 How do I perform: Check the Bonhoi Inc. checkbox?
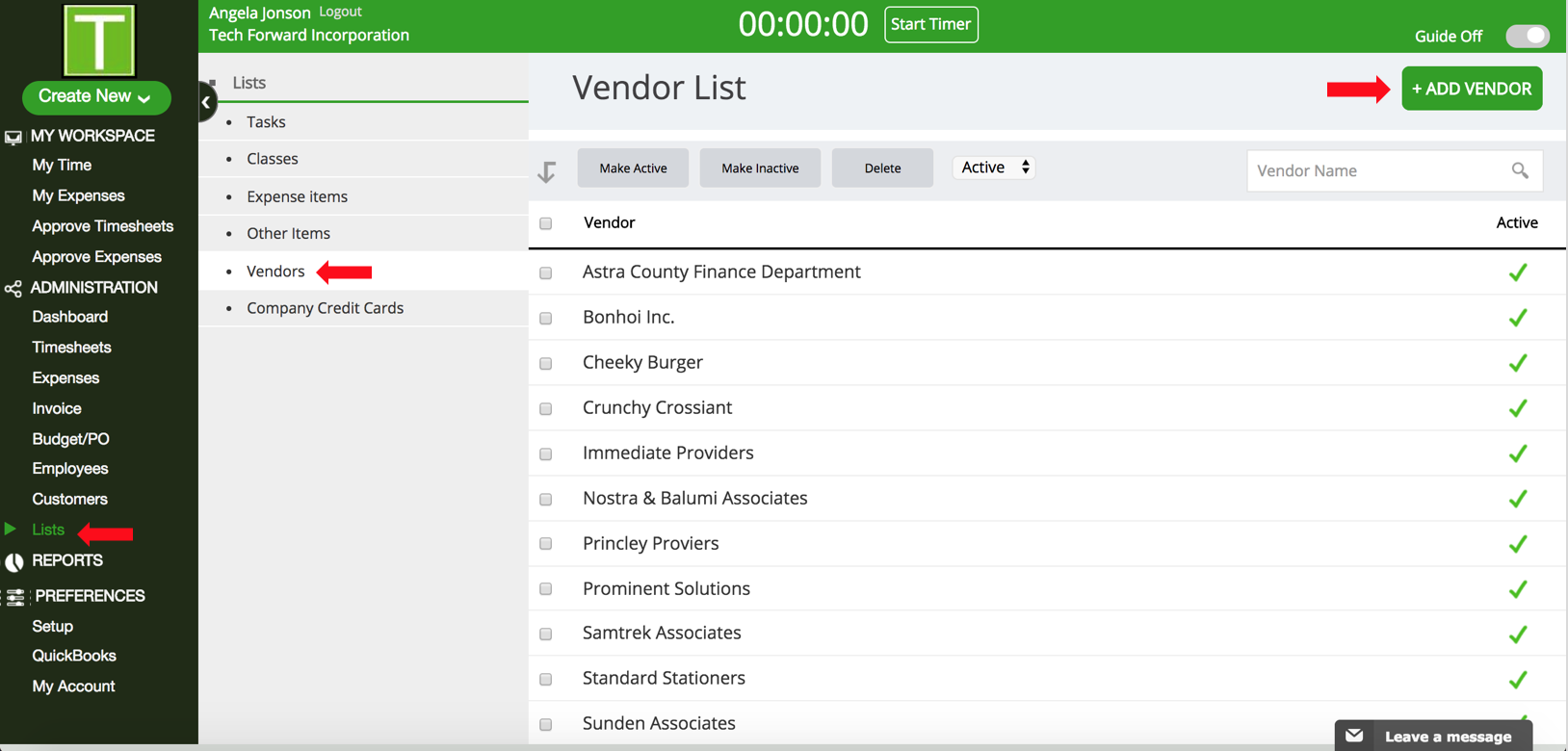coord(546,318)
